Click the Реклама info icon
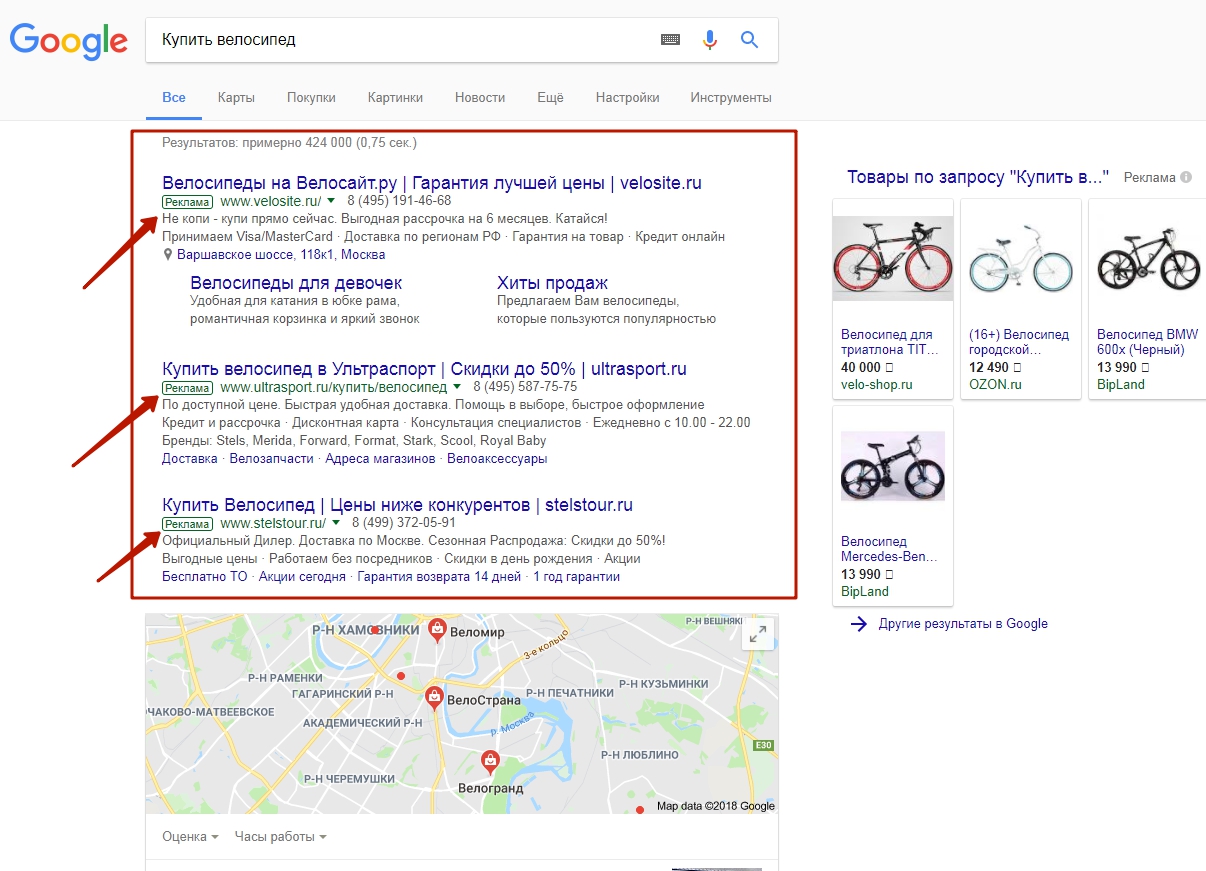Viewport: 1206px width, 871px height. pyautogui.click(x=1186, y=177)
